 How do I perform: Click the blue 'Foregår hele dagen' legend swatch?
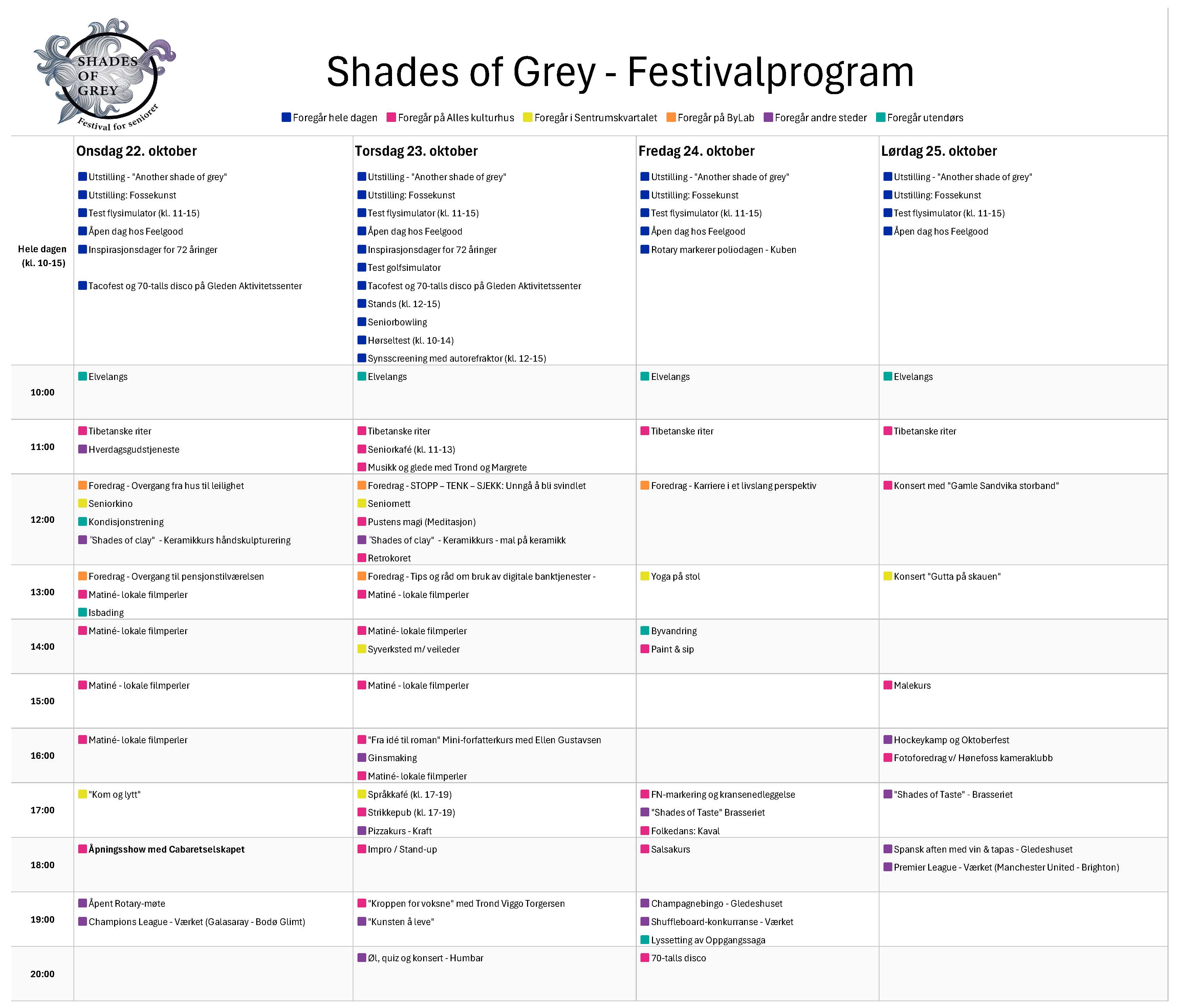click(x=286, y=117)
